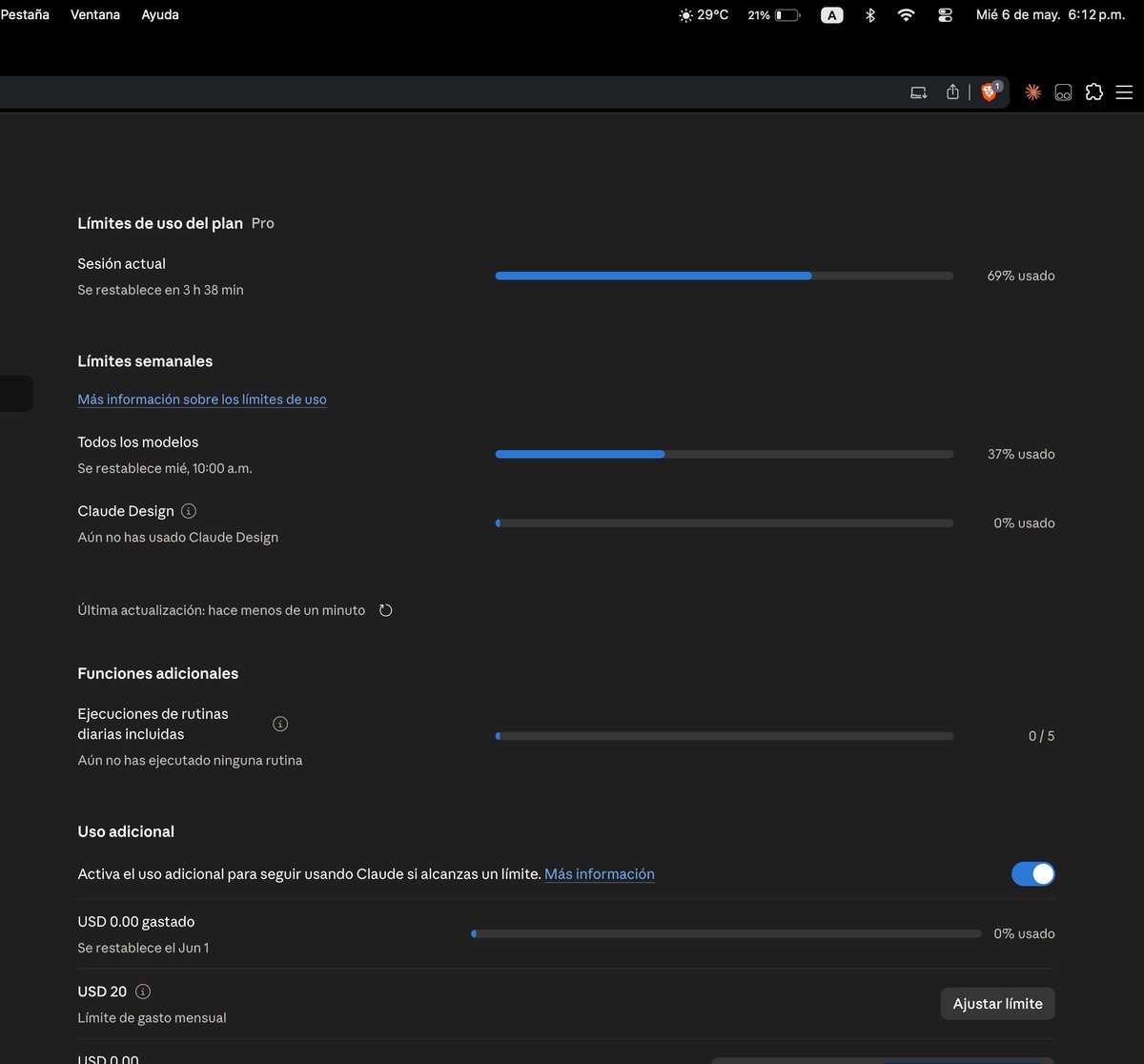Disable the Uso adicional toggle switch
Screen dimensions: 1144x1064
click(1033, 874)
